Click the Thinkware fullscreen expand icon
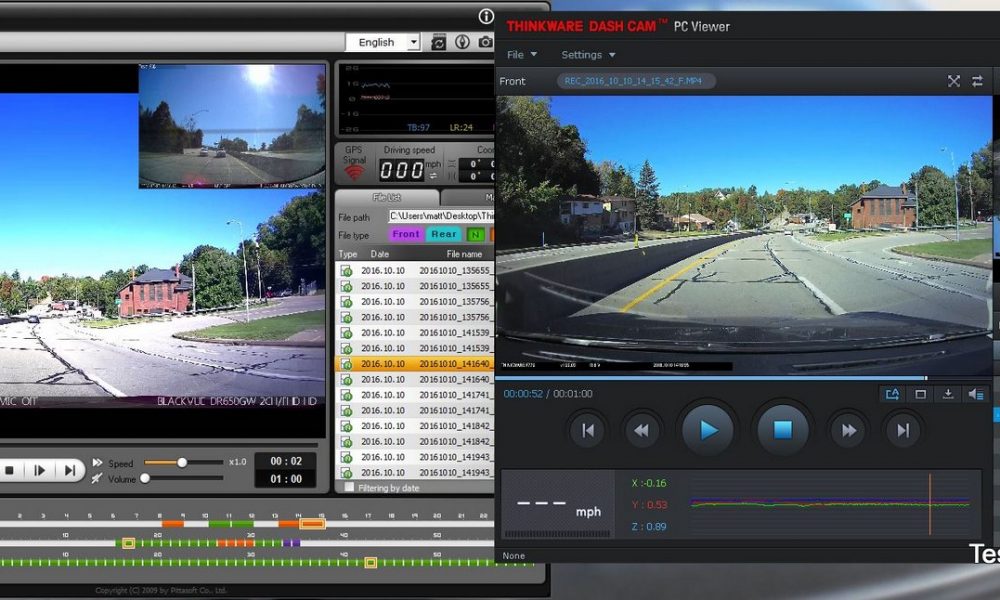The image size is (1000, 600). tap(953, 81)
